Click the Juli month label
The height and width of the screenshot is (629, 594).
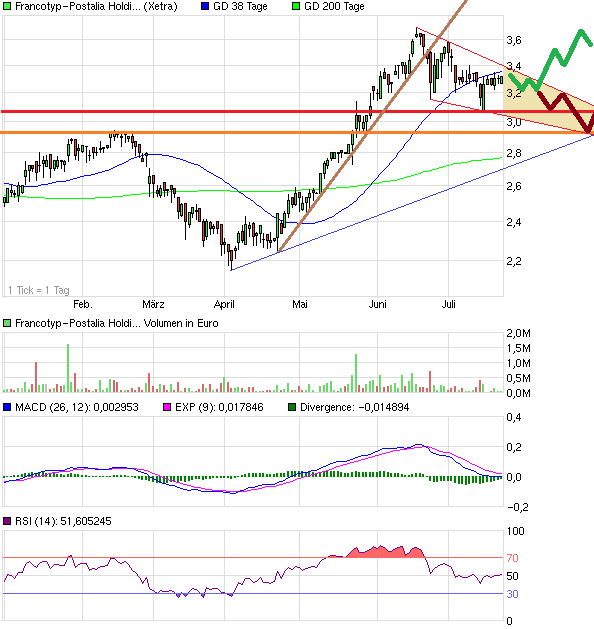tap(448, 304)
